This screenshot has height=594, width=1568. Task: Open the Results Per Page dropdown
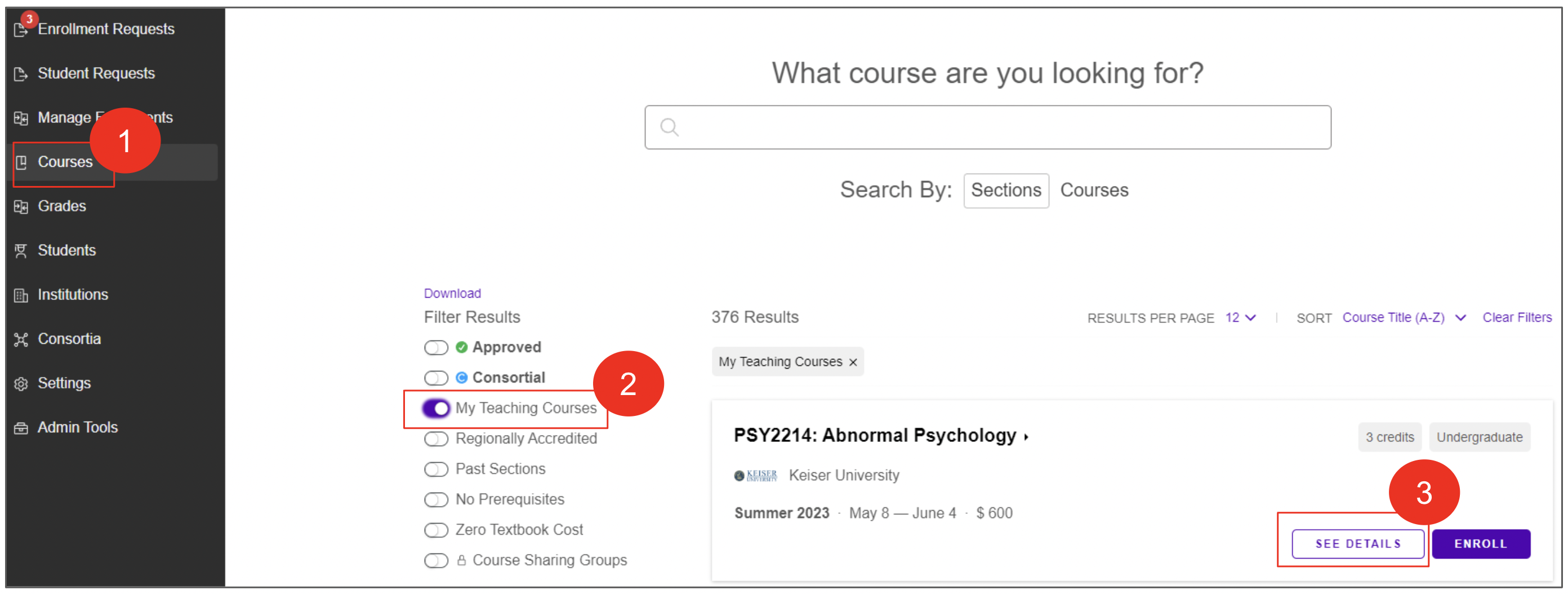(1241, 317)
